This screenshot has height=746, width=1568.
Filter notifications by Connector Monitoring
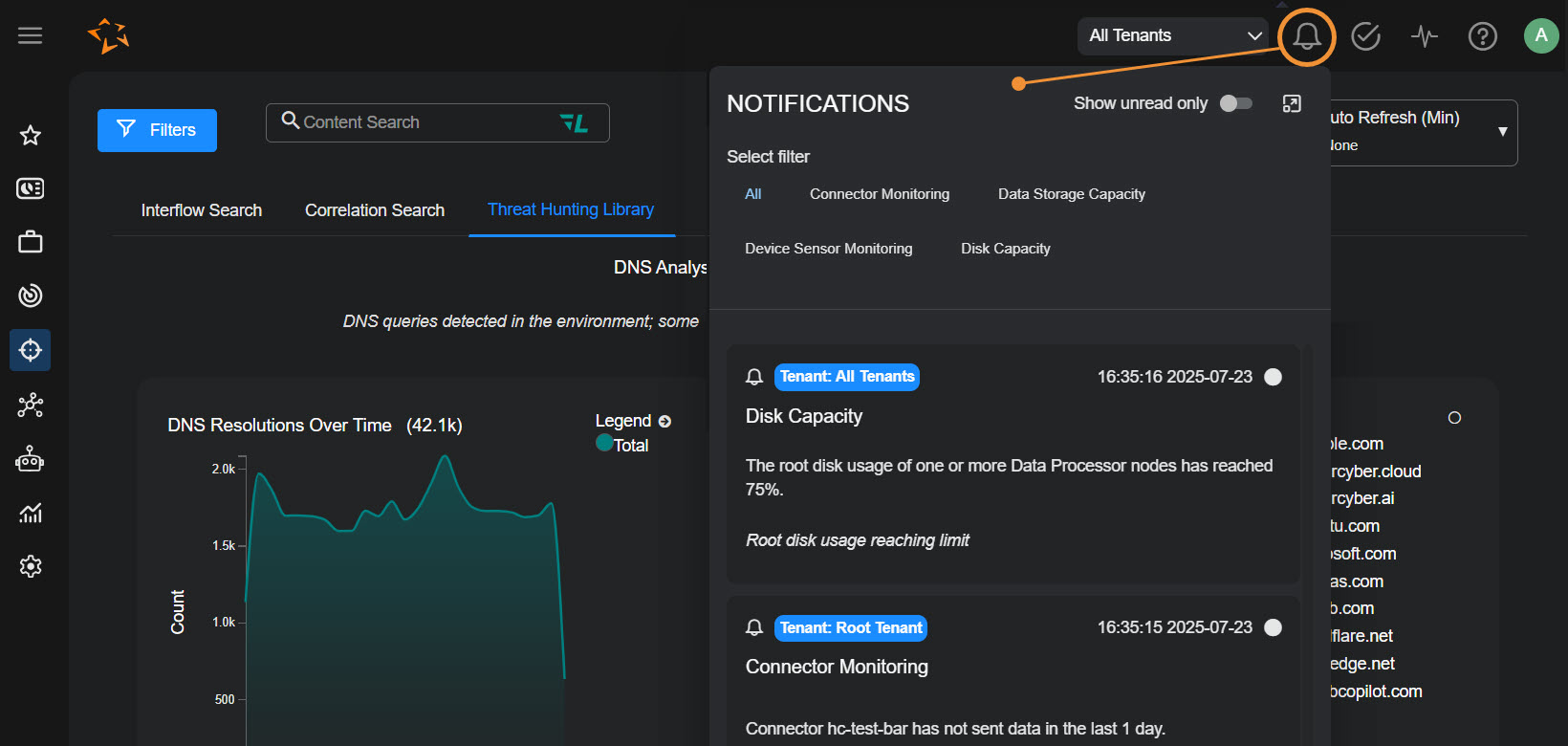[x=880, y=194]
